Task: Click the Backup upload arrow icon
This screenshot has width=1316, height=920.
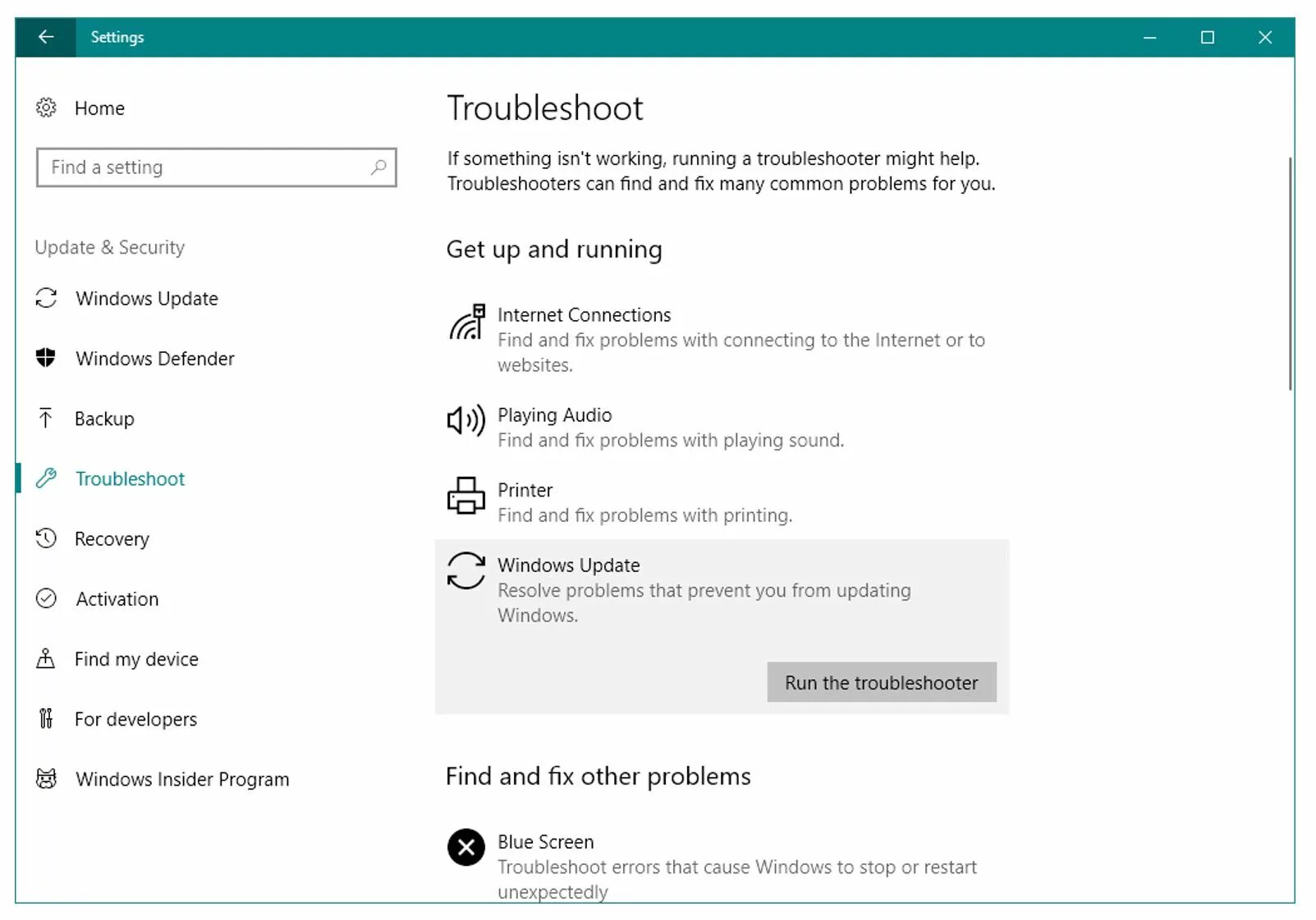Action: (x=46, y=419)
